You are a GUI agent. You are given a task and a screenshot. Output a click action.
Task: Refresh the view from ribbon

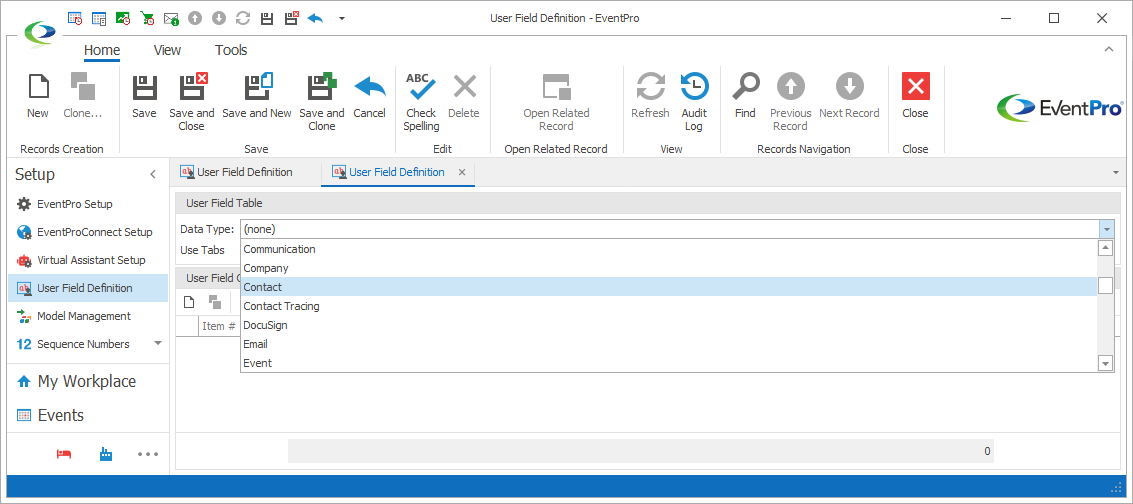[650, 87]
